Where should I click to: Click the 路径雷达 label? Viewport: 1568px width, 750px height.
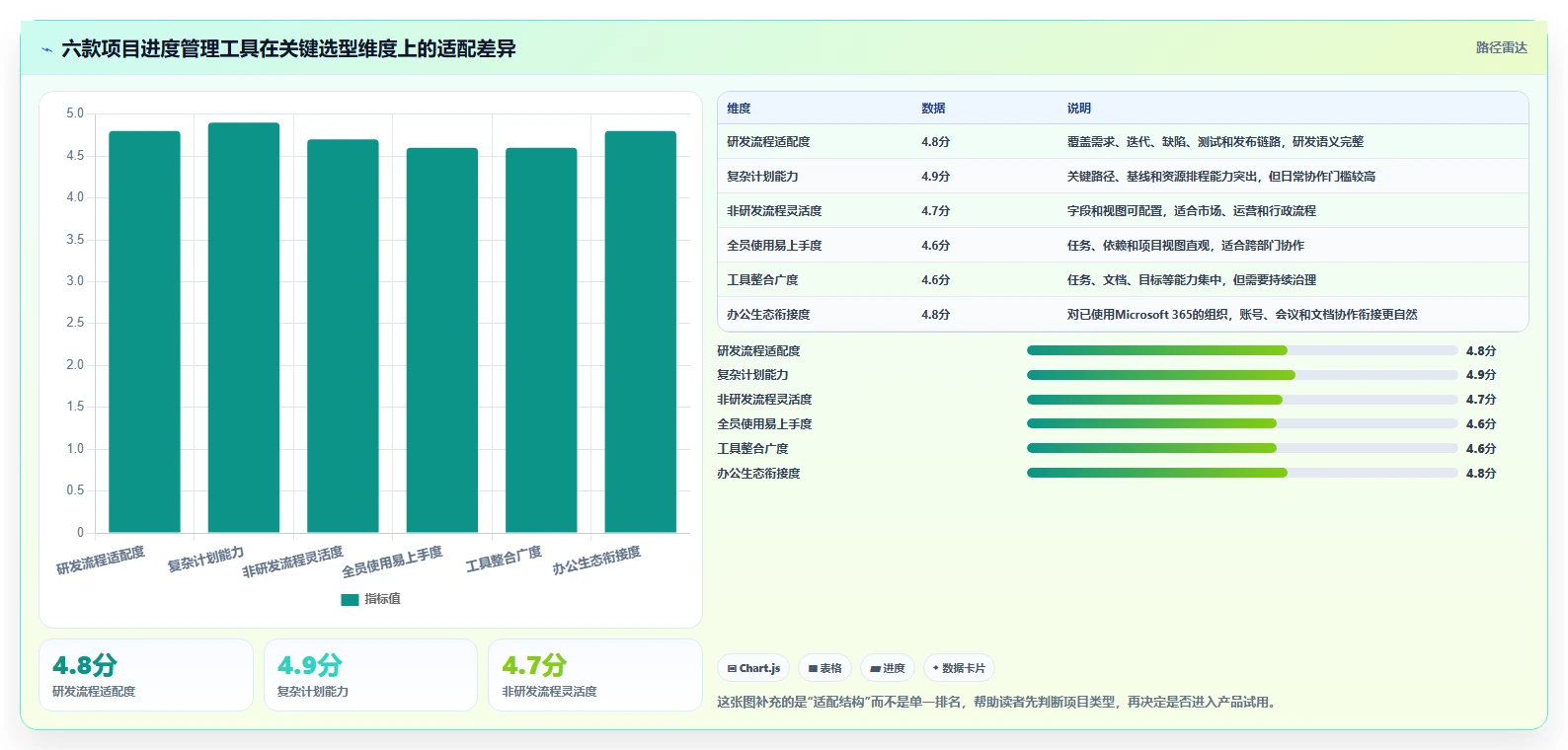coord(1501,47)
